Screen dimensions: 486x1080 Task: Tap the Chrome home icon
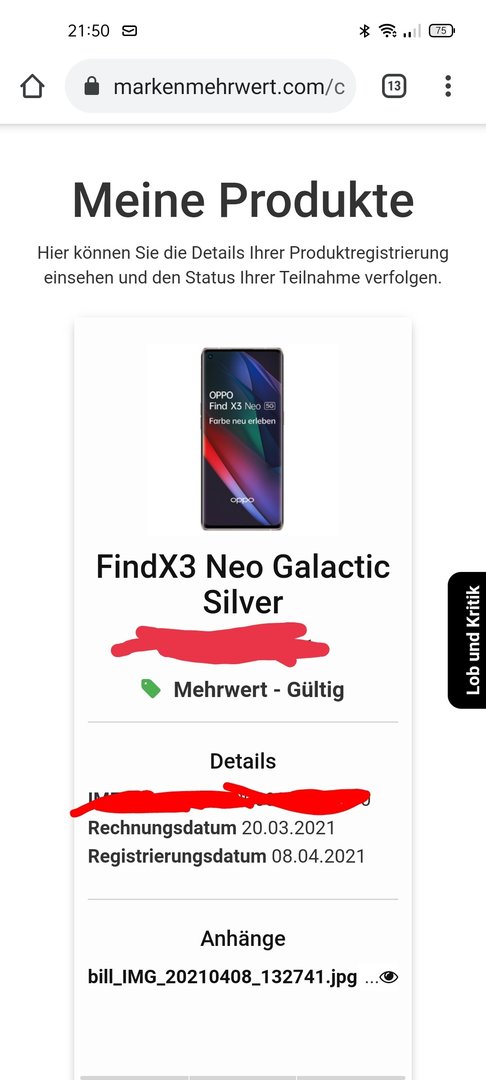pos(32,86)
